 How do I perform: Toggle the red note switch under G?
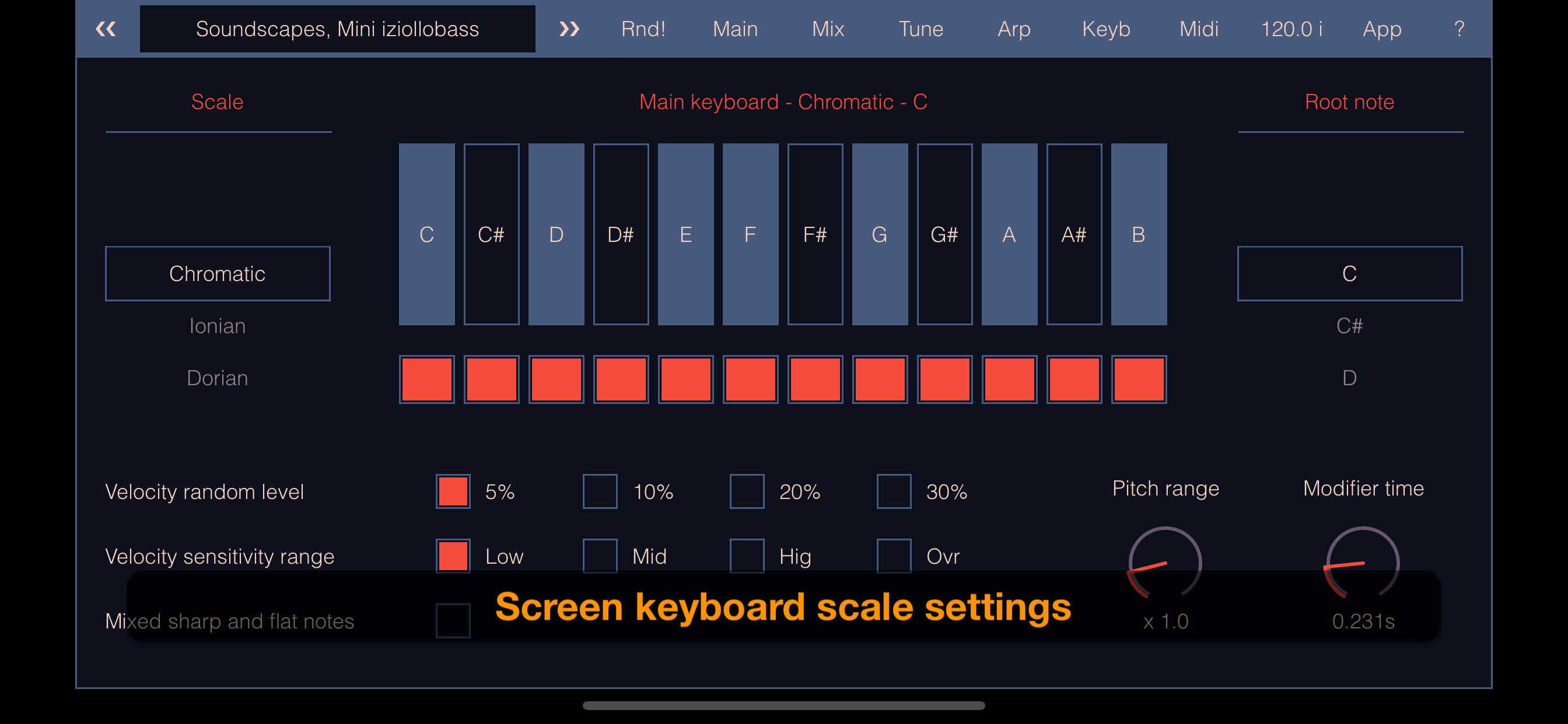click(880, 378)
